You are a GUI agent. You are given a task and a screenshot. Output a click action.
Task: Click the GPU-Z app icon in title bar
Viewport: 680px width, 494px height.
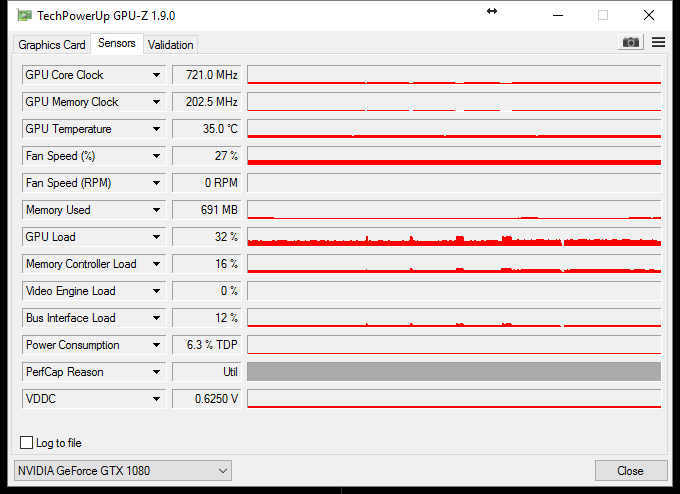pyautogui.click(x=24, y=15)
